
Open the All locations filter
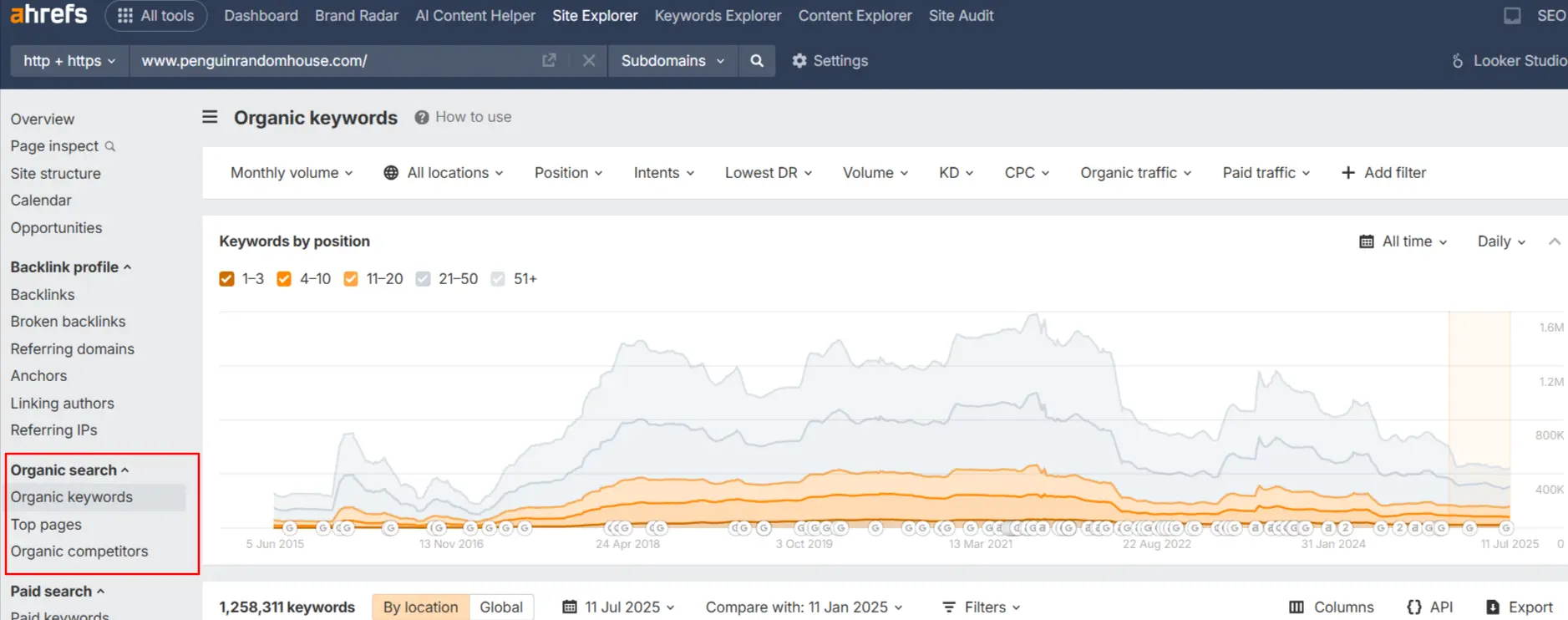[x=444, y=173]
